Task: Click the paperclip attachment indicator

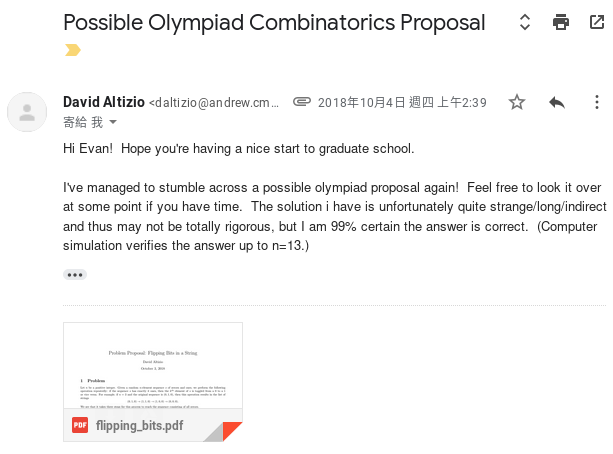Action: [x=301, y=102]
